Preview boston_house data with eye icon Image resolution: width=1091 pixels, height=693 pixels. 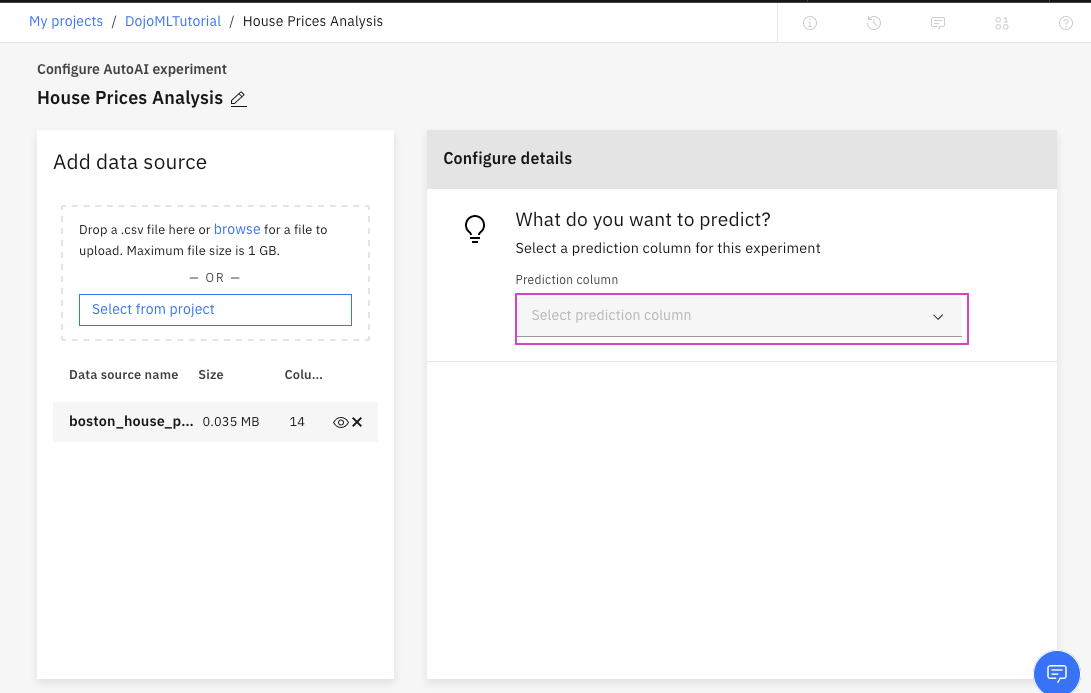click(340, 422)
